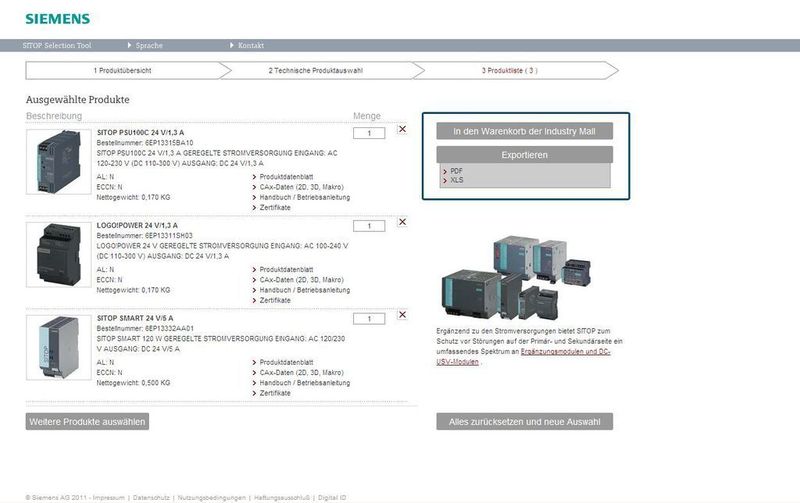This screenshot has height=503, width=800.
Task: Open the Nutzungsbedingungen footer link
Action: (x=212, y=497)
